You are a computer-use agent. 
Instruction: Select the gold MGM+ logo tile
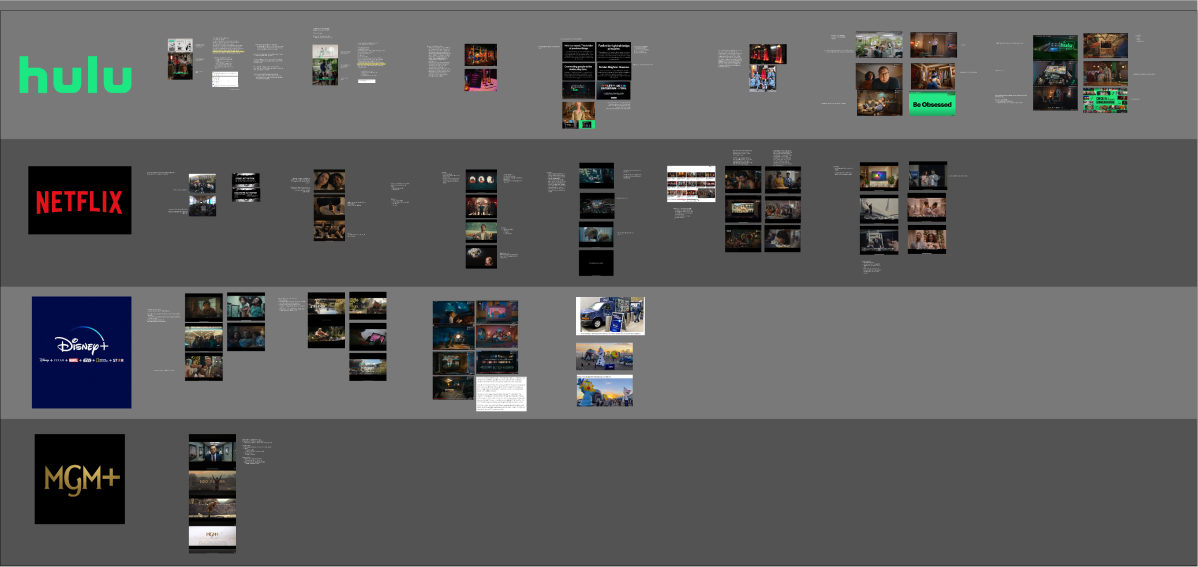coord(79,479)
